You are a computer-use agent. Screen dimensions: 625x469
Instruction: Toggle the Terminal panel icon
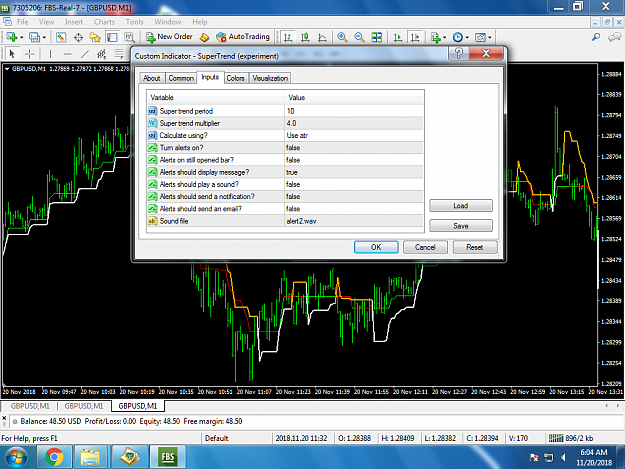tap(112, 37)
